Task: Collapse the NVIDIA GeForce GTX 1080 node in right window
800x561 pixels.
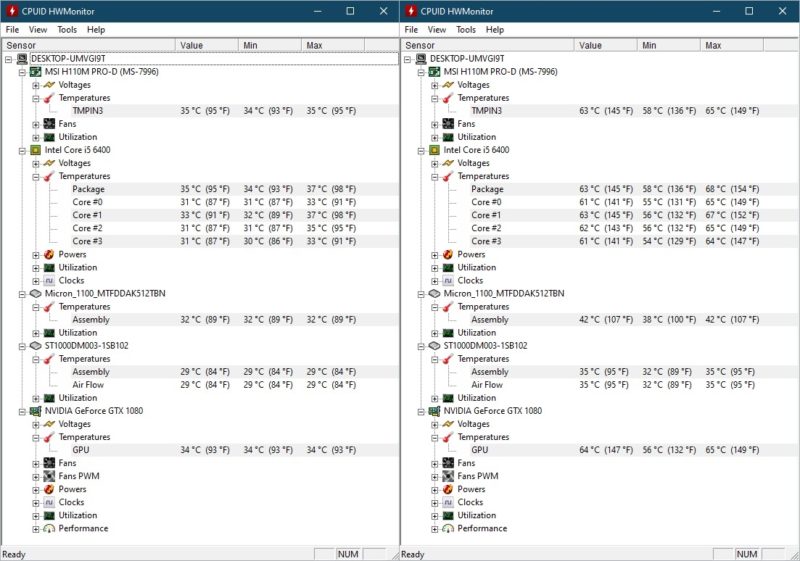Action: pos(422,411)
